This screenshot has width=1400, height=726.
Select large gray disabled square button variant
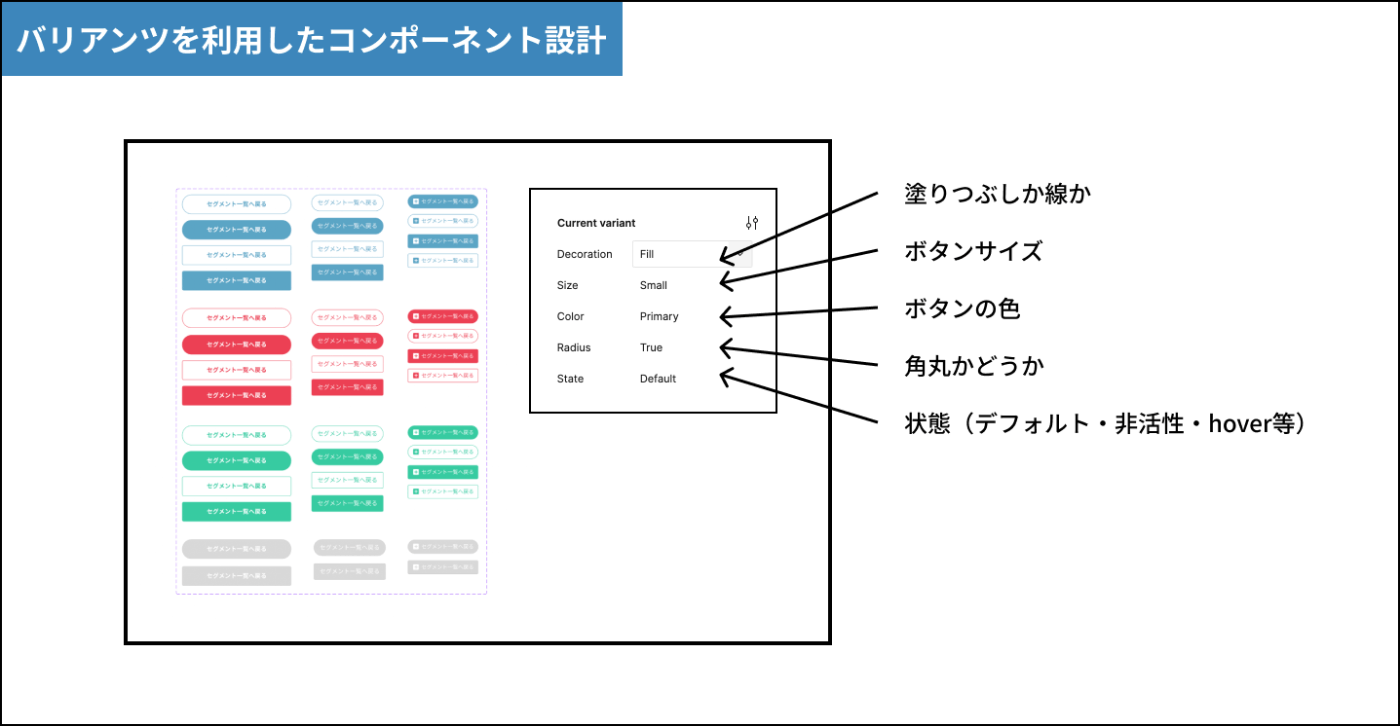(x=236, y=576)
